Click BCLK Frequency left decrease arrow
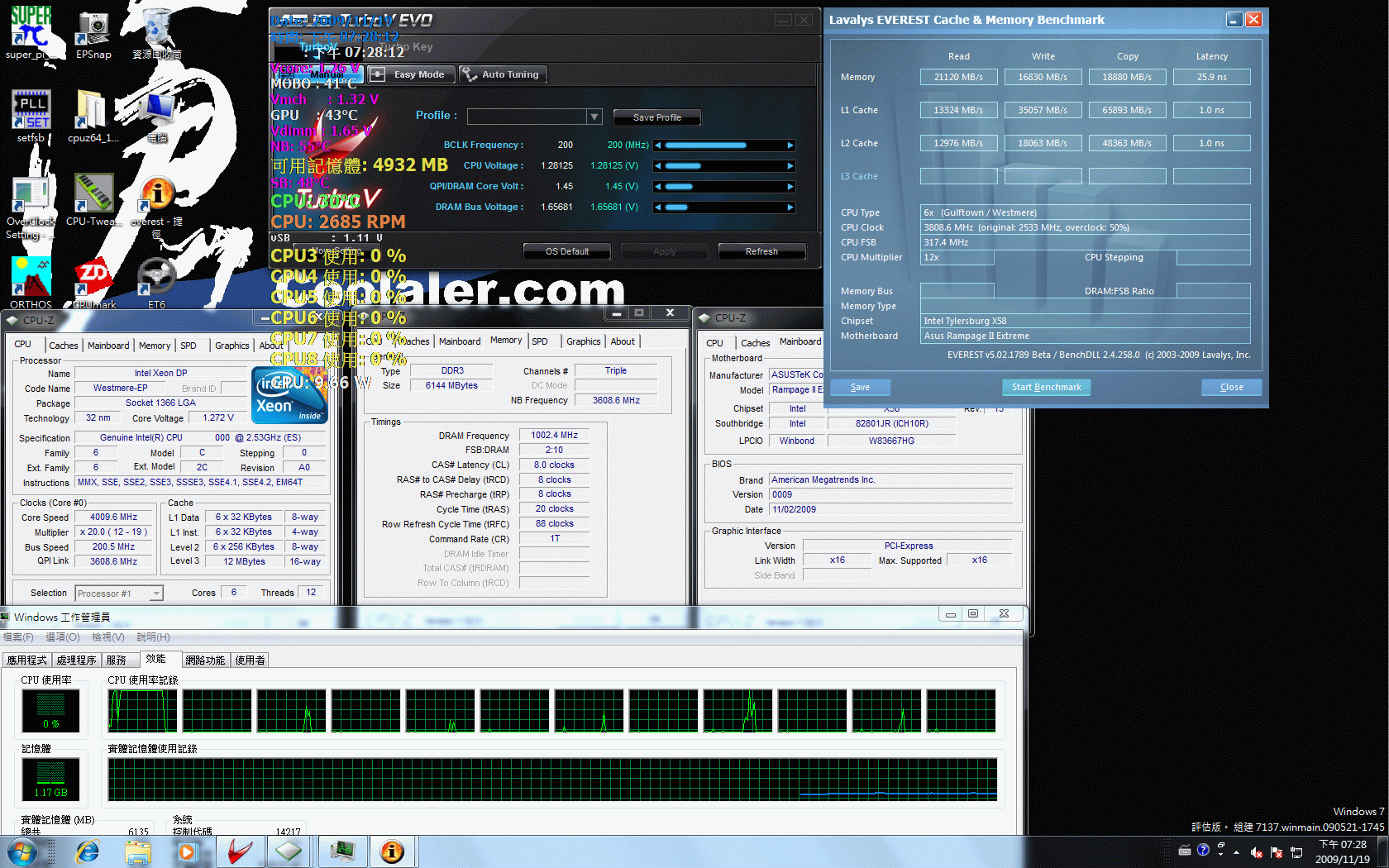The image size is (1389, 868). [x=658, y=145]
